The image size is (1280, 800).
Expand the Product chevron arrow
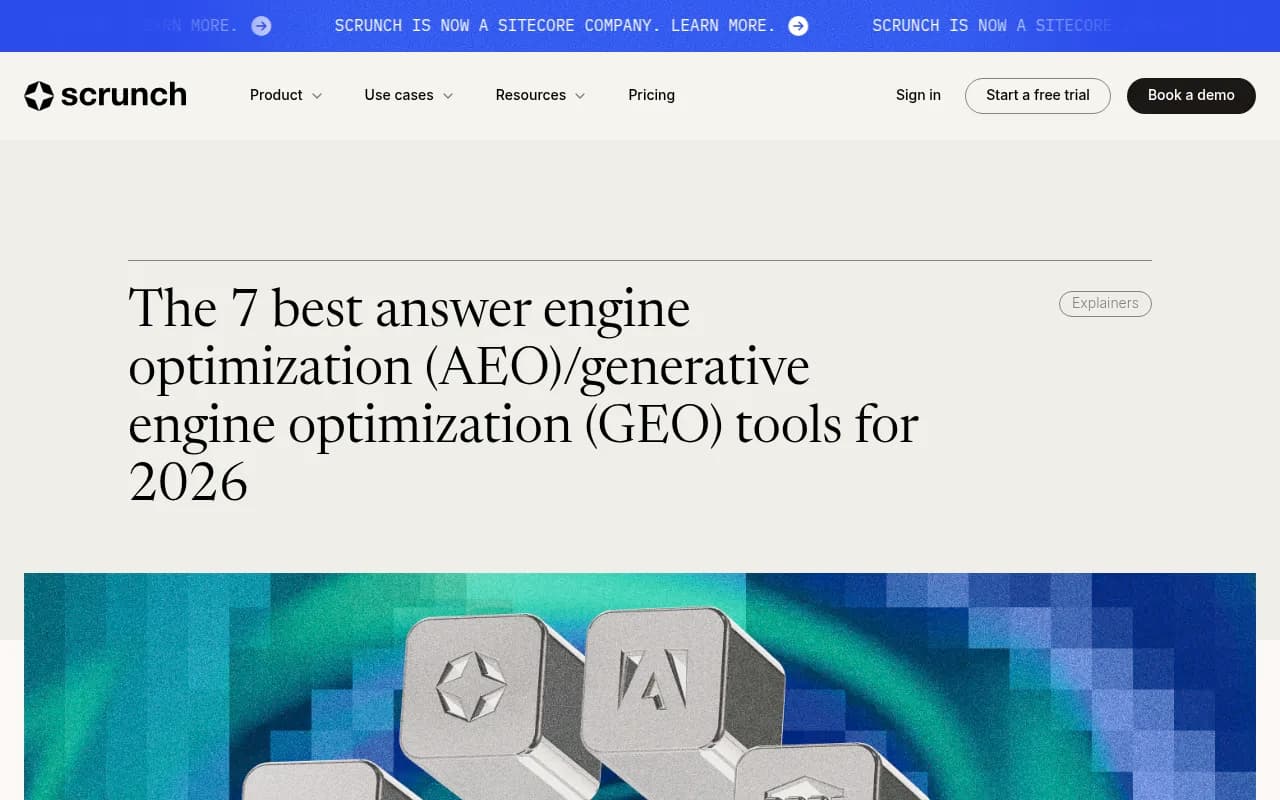[x=317, y=96]
